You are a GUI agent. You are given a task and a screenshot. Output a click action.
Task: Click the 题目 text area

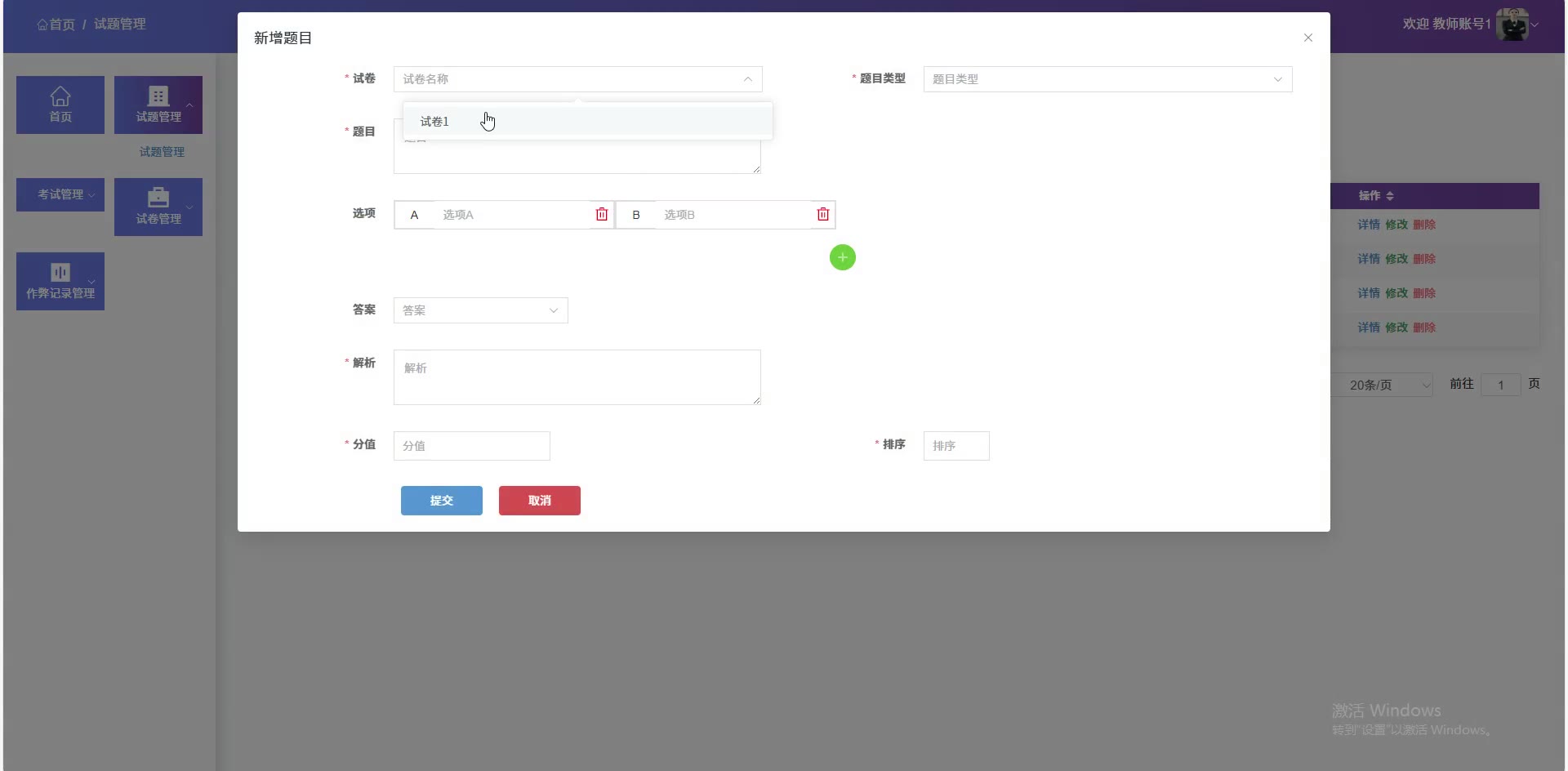[577, 146]
